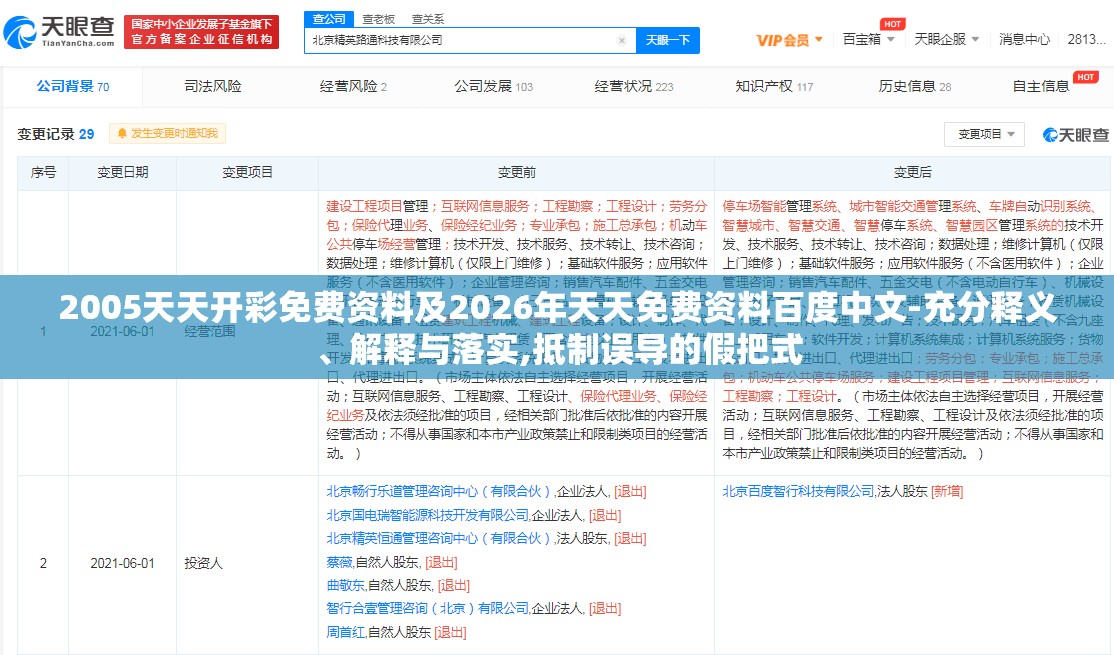Image resolution: width=1114 pixels, height=655 pixels.
Task: Switch to the 查关系 search tab
Action: [428, 19]
